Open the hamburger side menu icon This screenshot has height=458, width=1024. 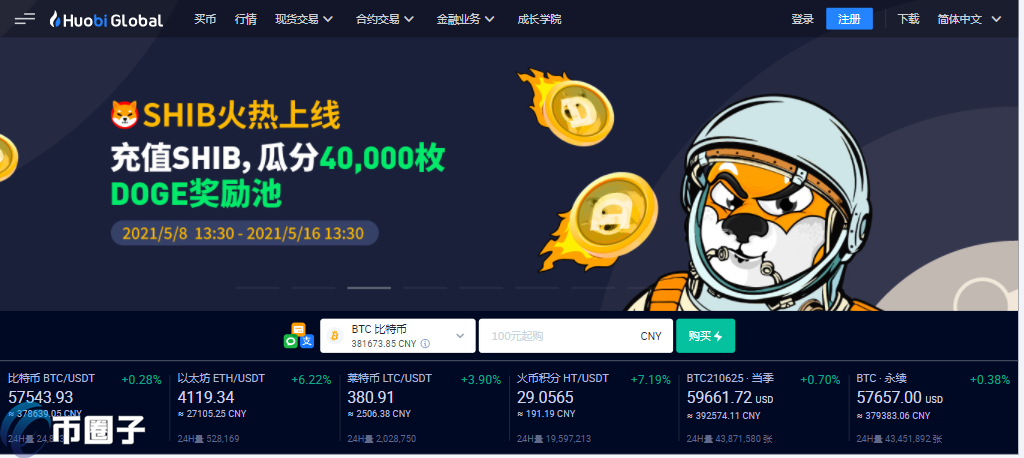pos(25,19)
